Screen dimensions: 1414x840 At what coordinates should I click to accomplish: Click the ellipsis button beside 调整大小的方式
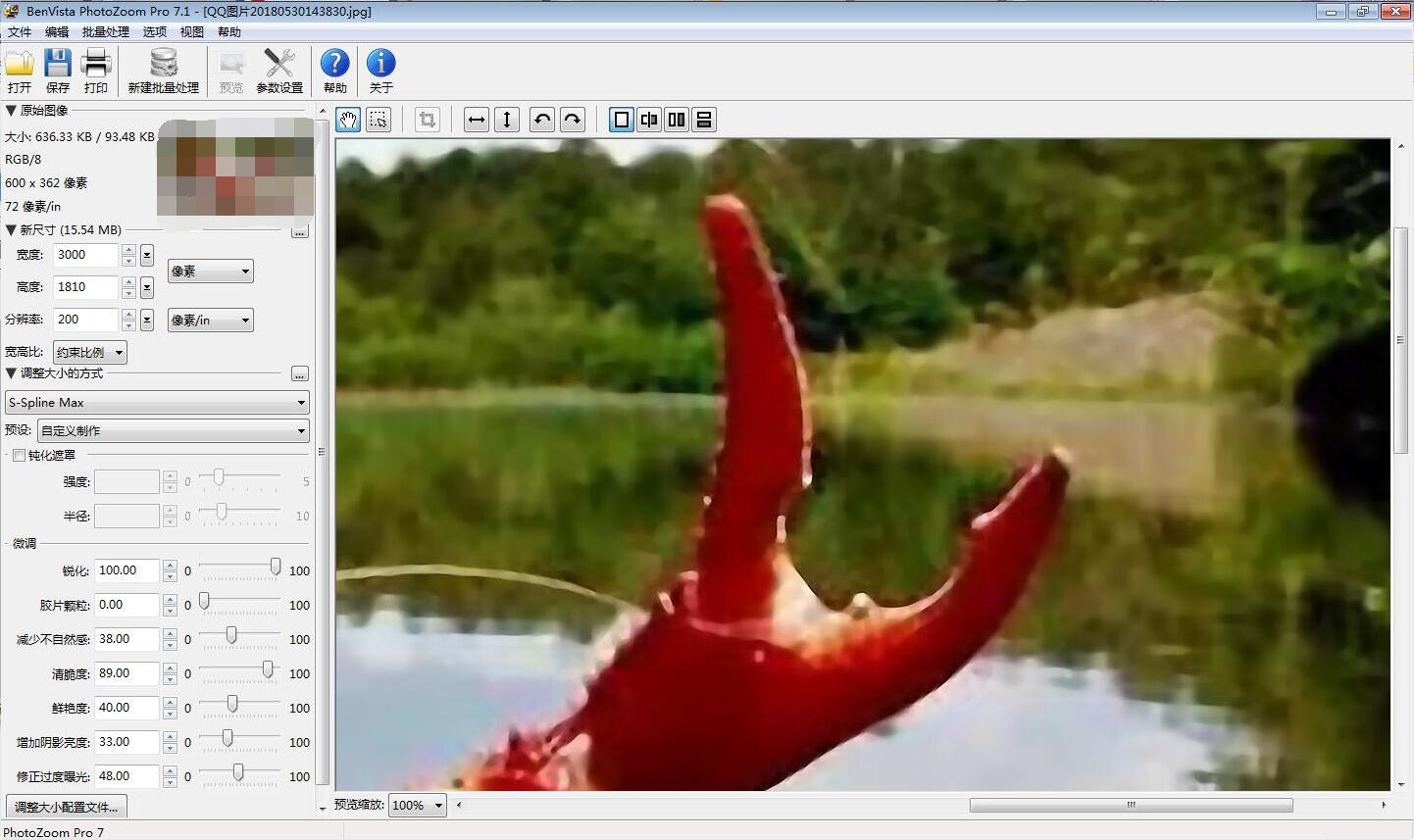[x=300, y=374]
